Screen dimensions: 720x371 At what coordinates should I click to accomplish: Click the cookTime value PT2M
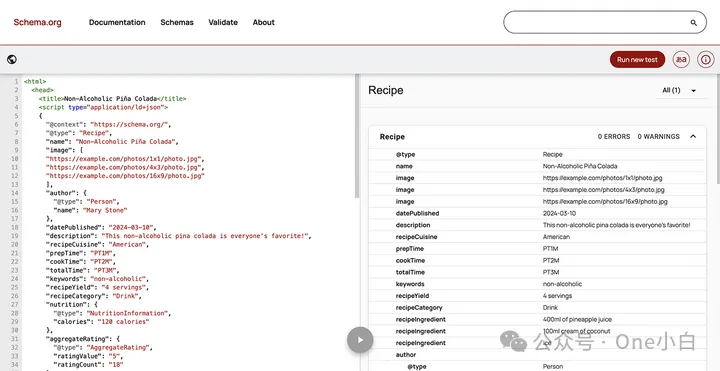point(551,260)
